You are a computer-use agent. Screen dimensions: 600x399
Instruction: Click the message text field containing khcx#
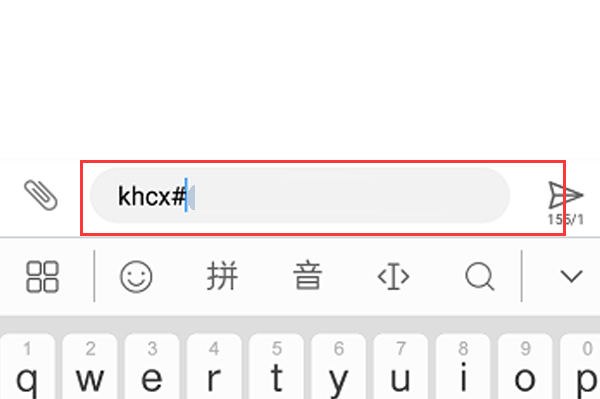pyautogui.click(x=300, y=195)
